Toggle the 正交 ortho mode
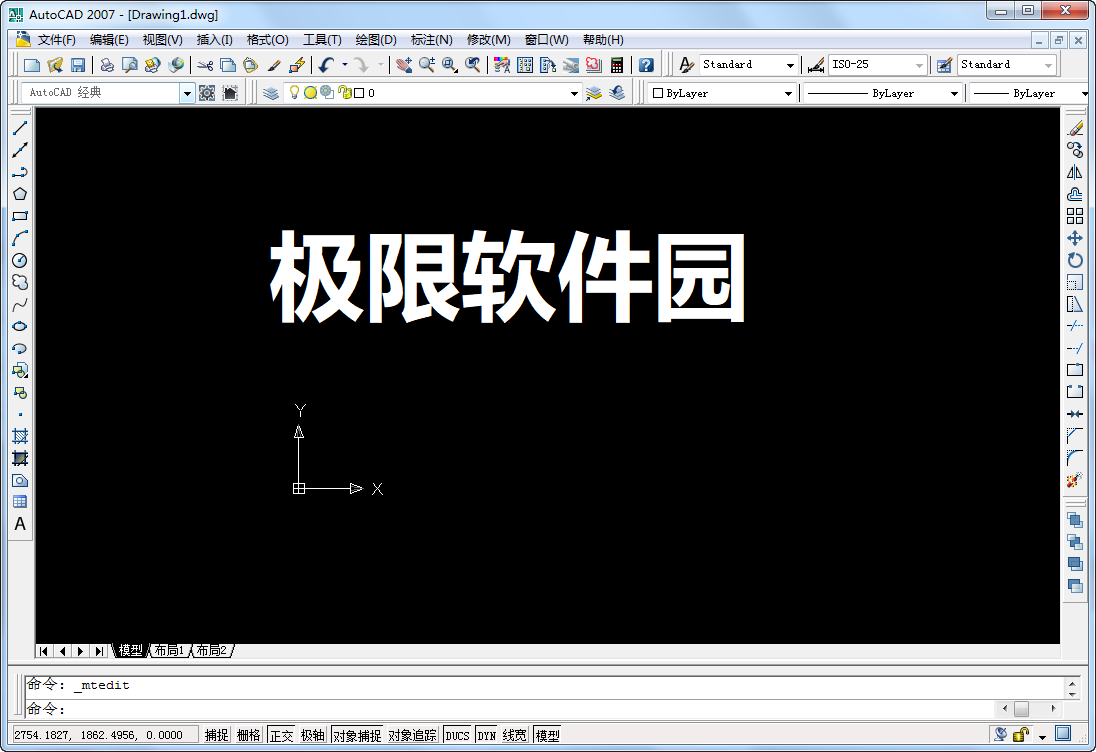Viewport: 1096px width, 752px height. click(x=282, y=735)
